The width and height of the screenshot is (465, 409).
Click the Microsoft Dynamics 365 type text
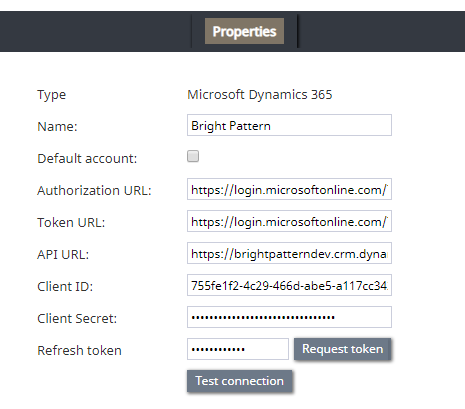tap(260, 95)
